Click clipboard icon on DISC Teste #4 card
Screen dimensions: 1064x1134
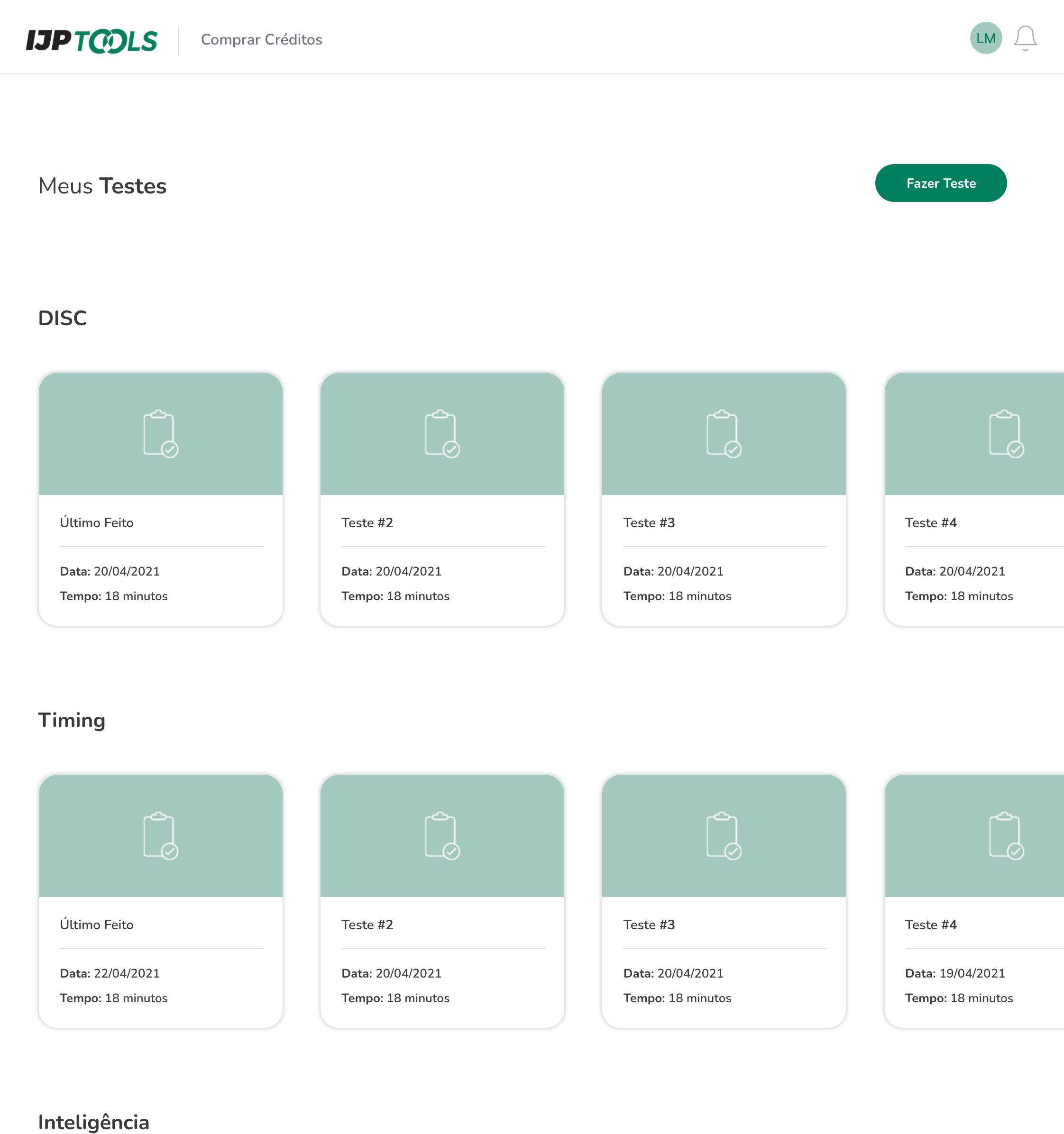(x=1006, y=433)
